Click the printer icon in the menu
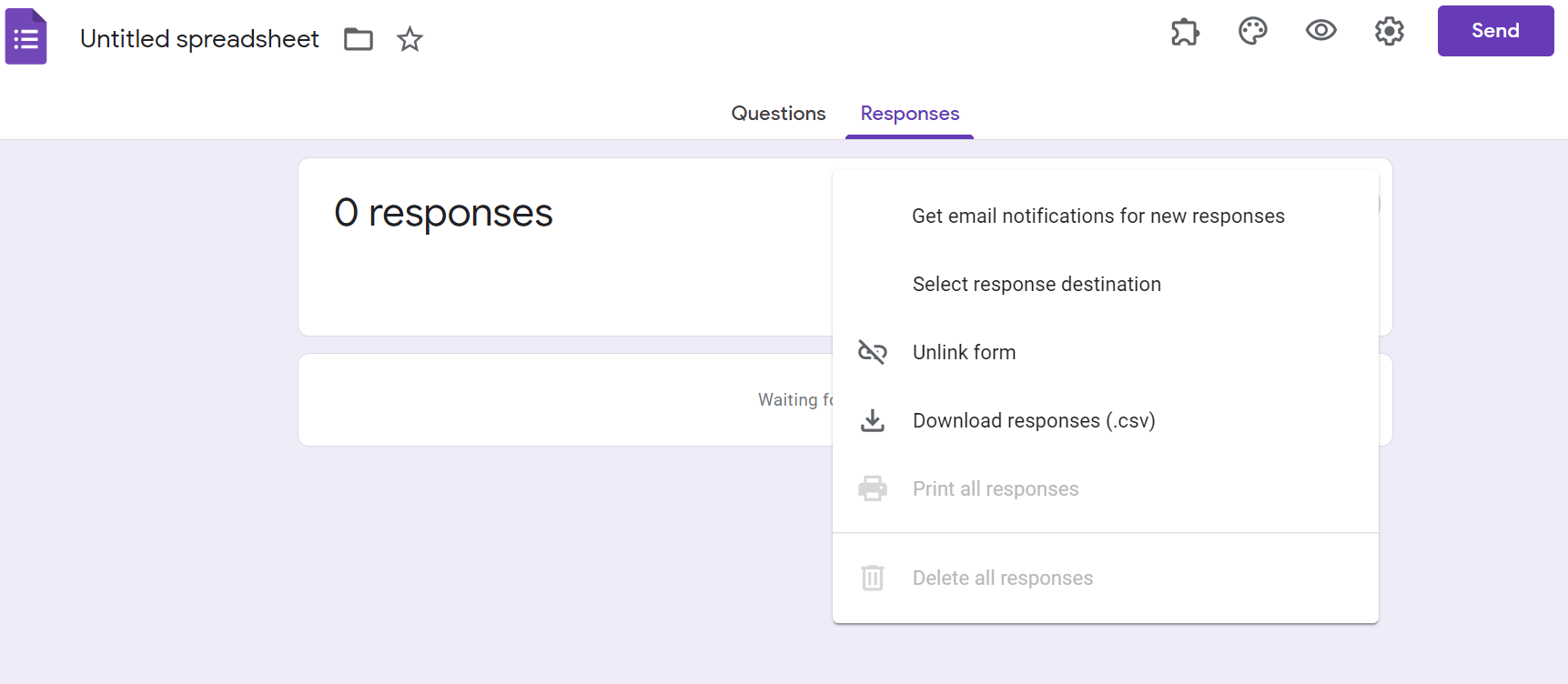The image size is (1568, 684). pyautogui.click(x=872, y=488)
